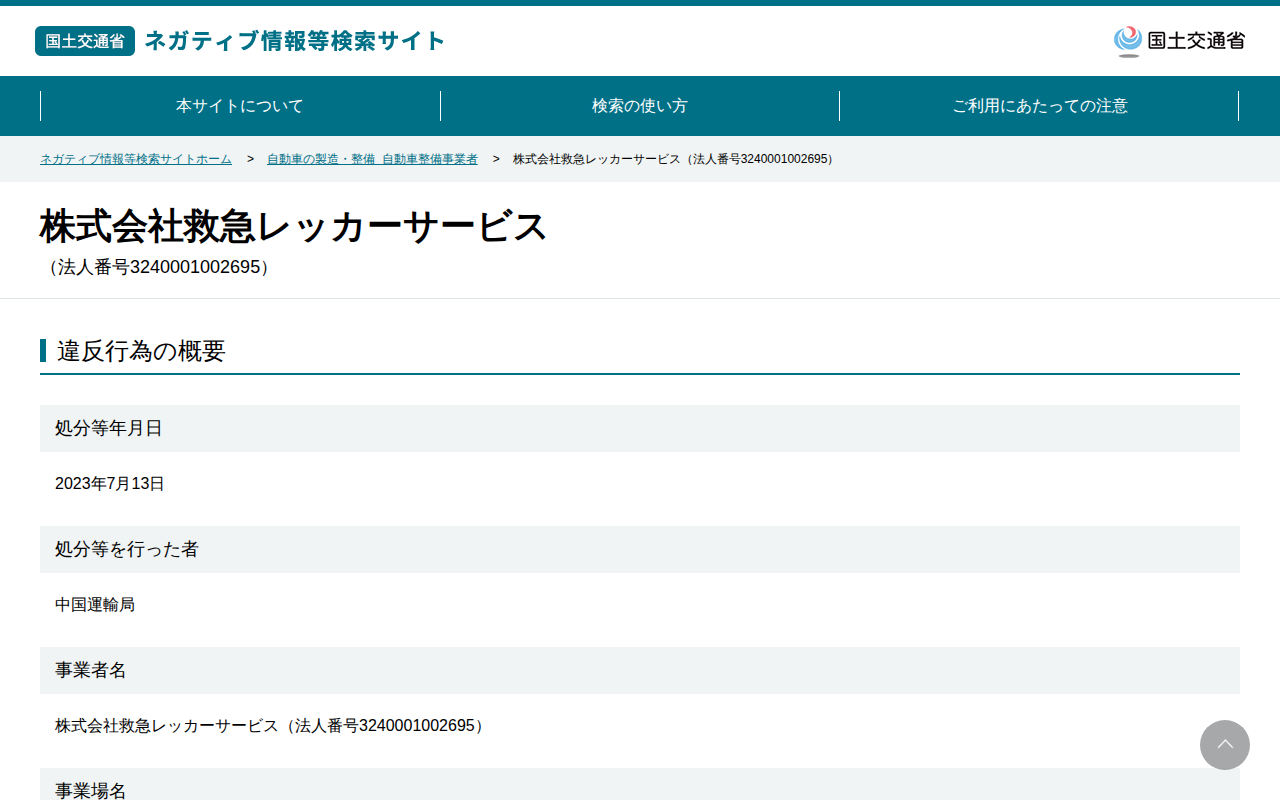Open the 検索の使い方 menu item

pos(640,106)
